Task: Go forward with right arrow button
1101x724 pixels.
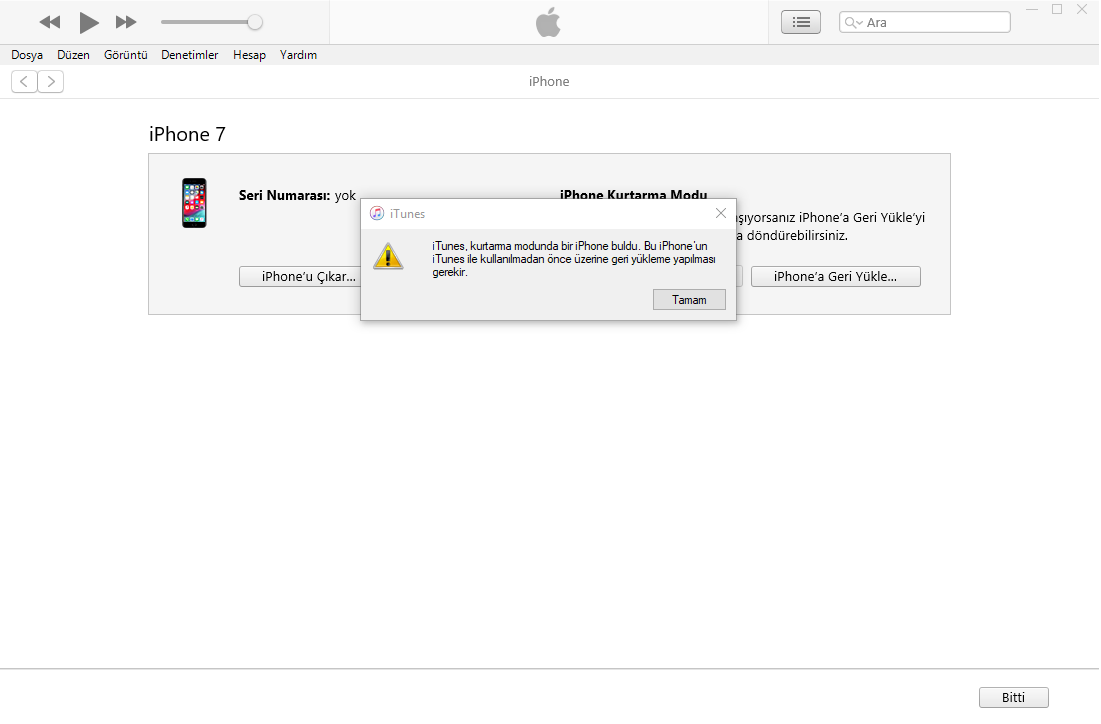Action: (x=51, y=81)
